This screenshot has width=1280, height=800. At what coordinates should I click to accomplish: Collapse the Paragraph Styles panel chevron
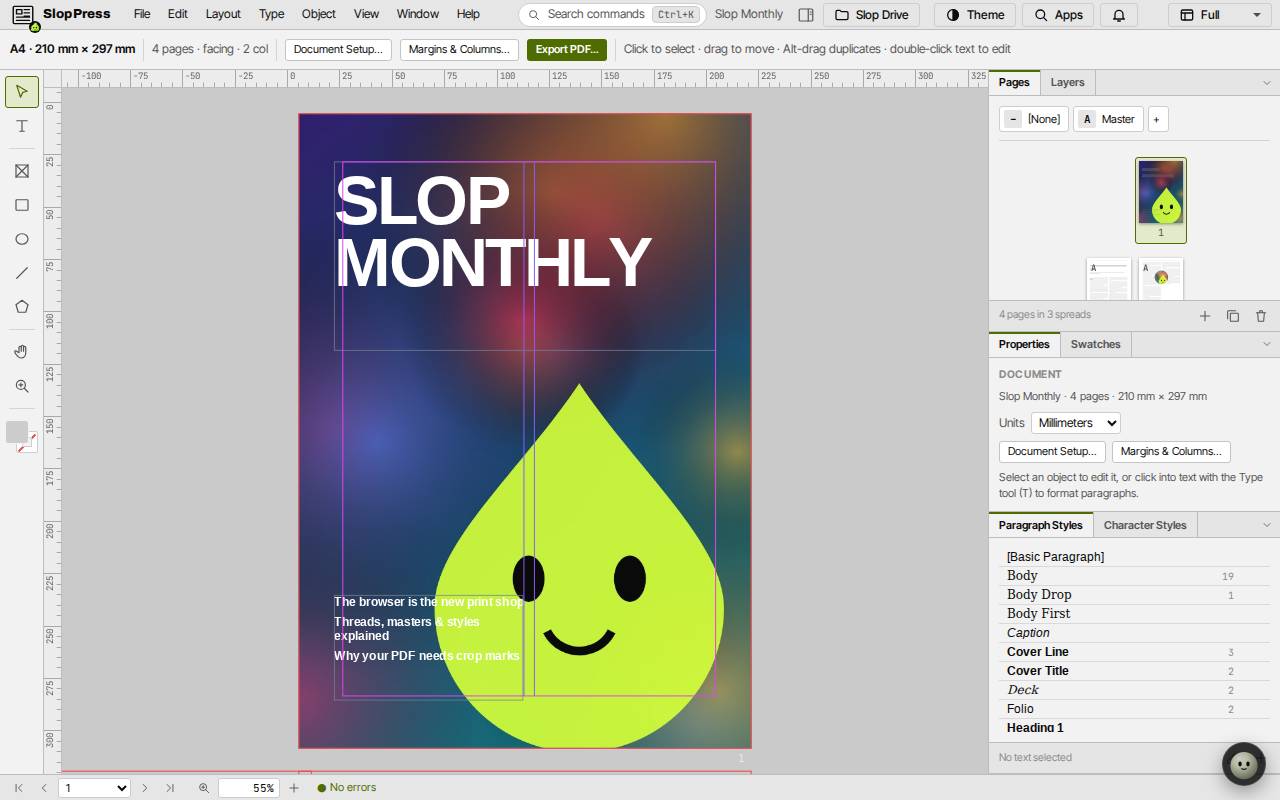1266,525
